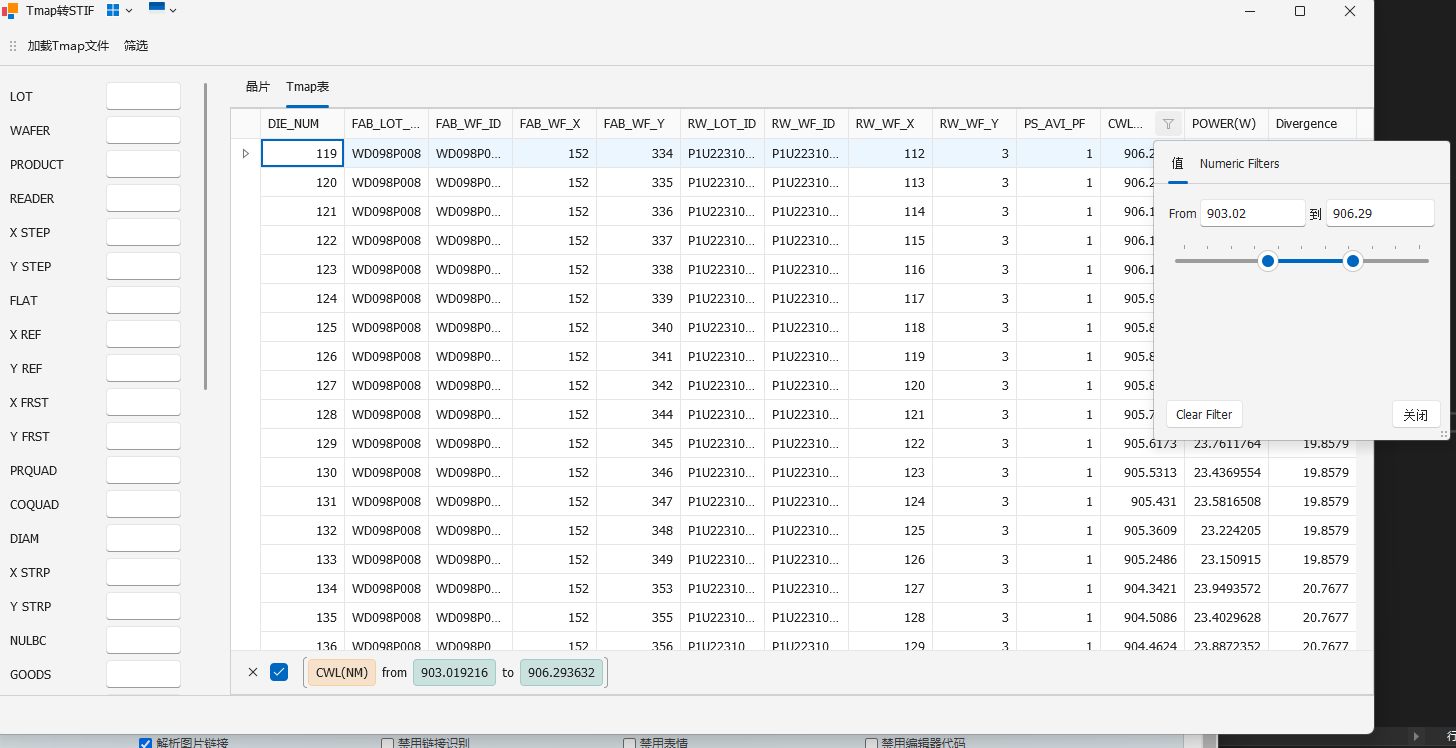Click the left panel vertical scrollbar

(x=205, y=236)
